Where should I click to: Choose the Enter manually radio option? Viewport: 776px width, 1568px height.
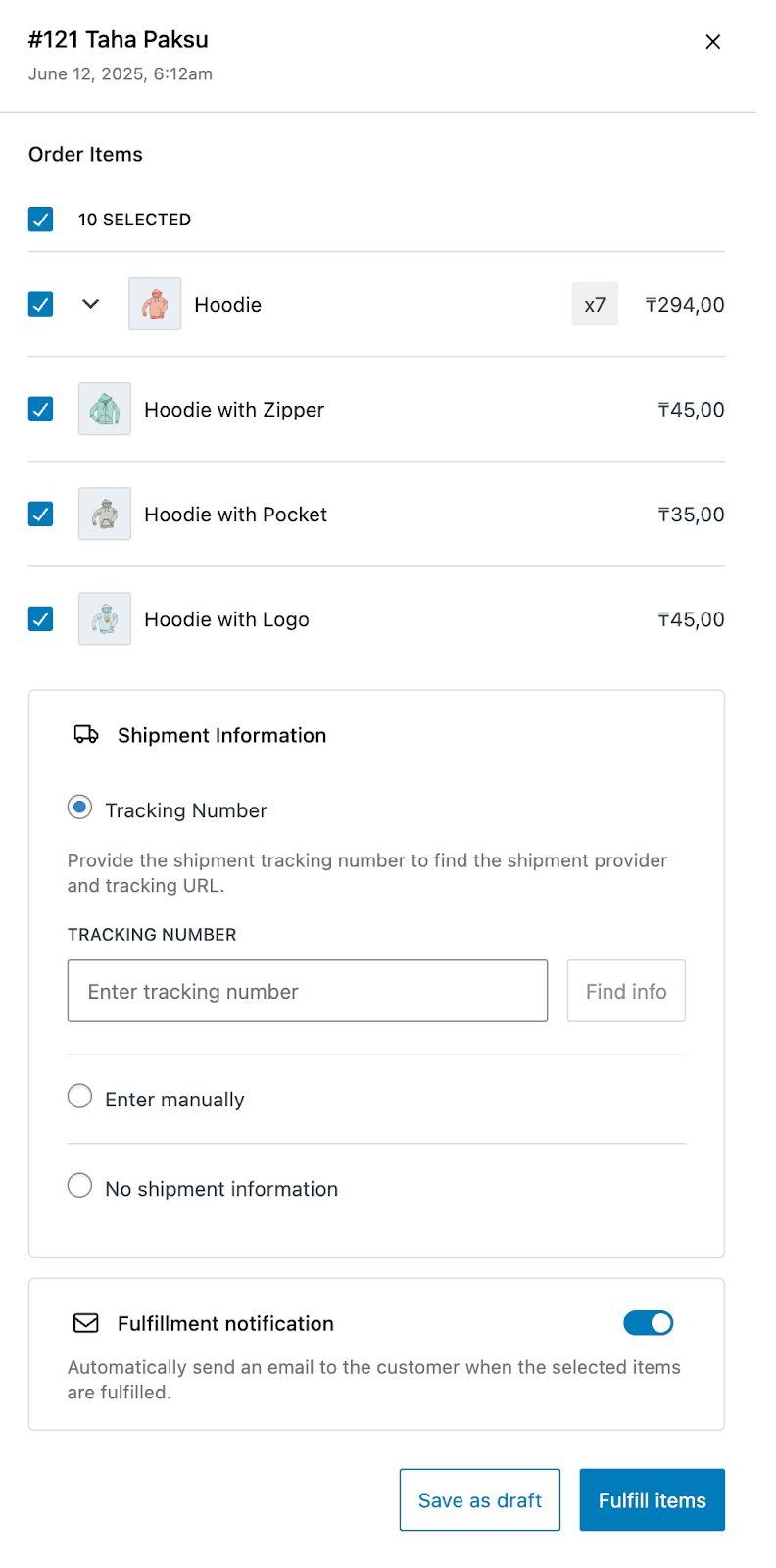(80, 1097)
